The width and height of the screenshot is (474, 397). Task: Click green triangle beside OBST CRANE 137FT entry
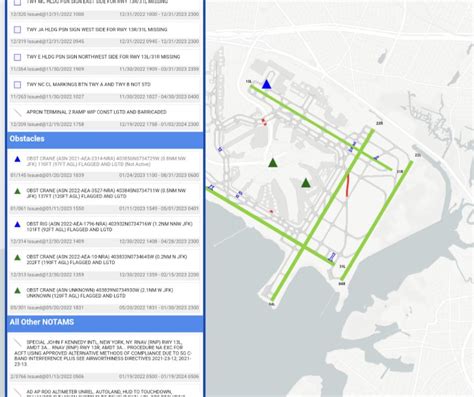click(x=18, y=191)
